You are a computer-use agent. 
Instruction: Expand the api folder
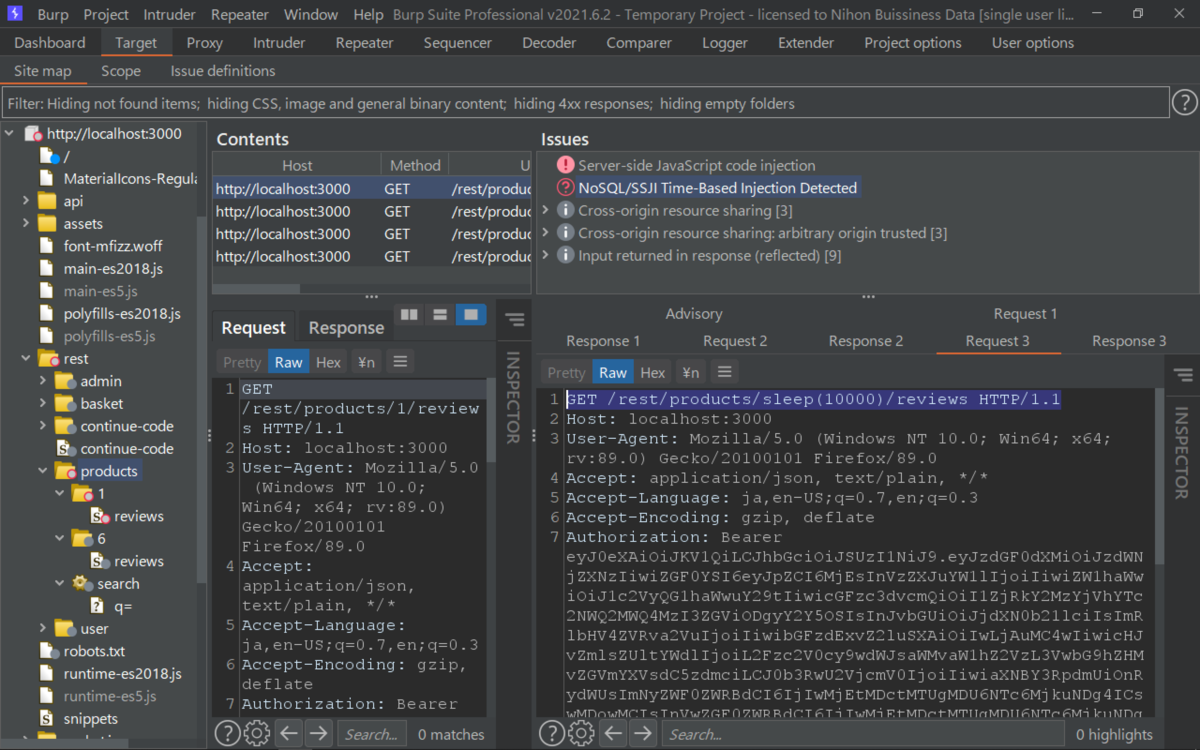pyautogui.click(x=27, y=201)
